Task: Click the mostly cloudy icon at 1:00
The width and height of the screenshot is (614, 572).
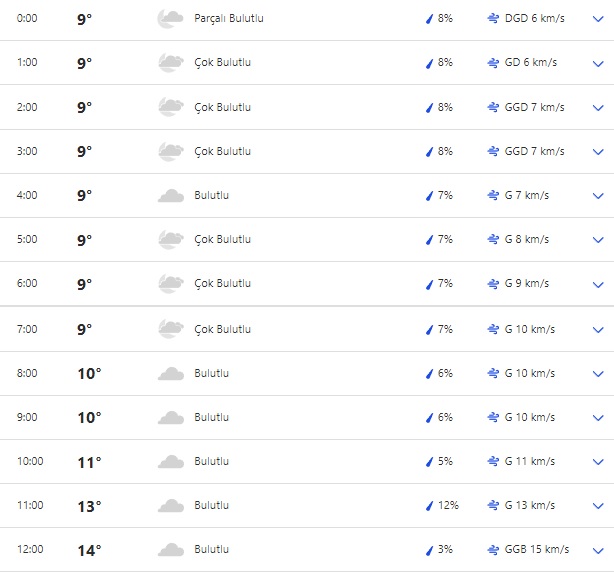Action: (x=170, y=62)
